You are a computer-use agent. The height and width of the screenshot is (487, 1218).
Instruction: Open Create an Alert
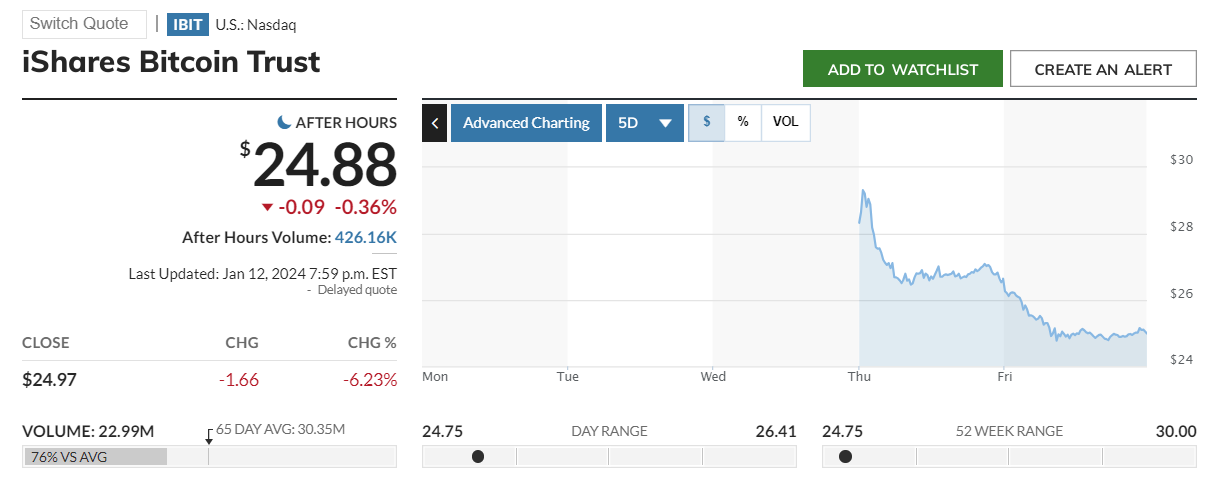click(x=1103, y=69)
